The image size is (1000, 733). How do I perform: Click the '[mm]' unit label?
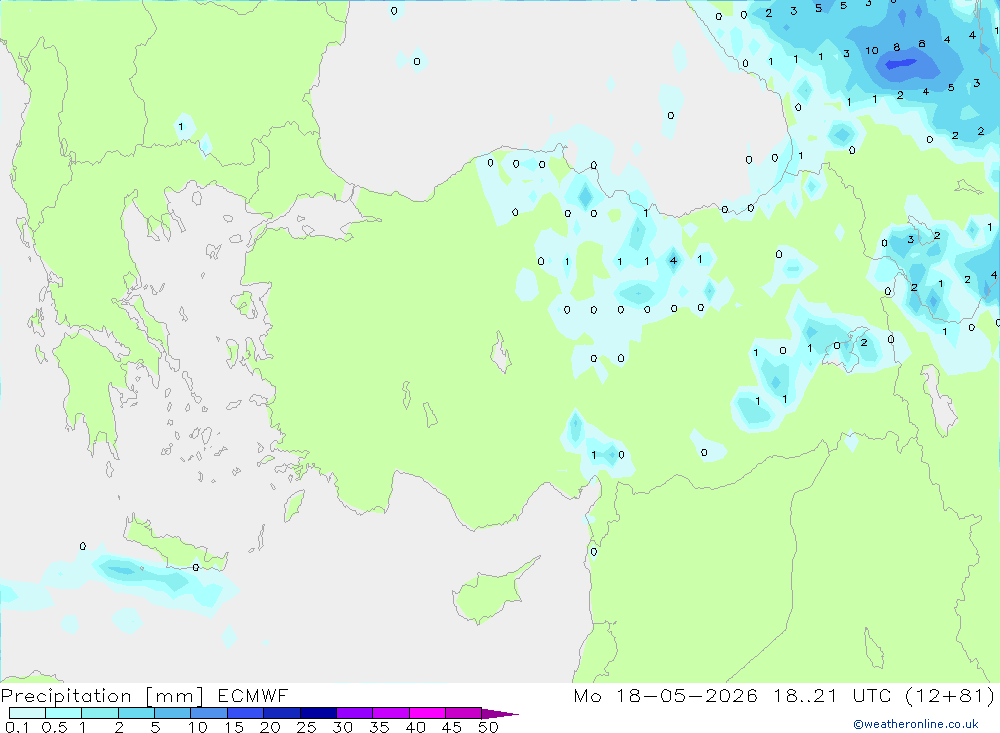pos(174,696)
